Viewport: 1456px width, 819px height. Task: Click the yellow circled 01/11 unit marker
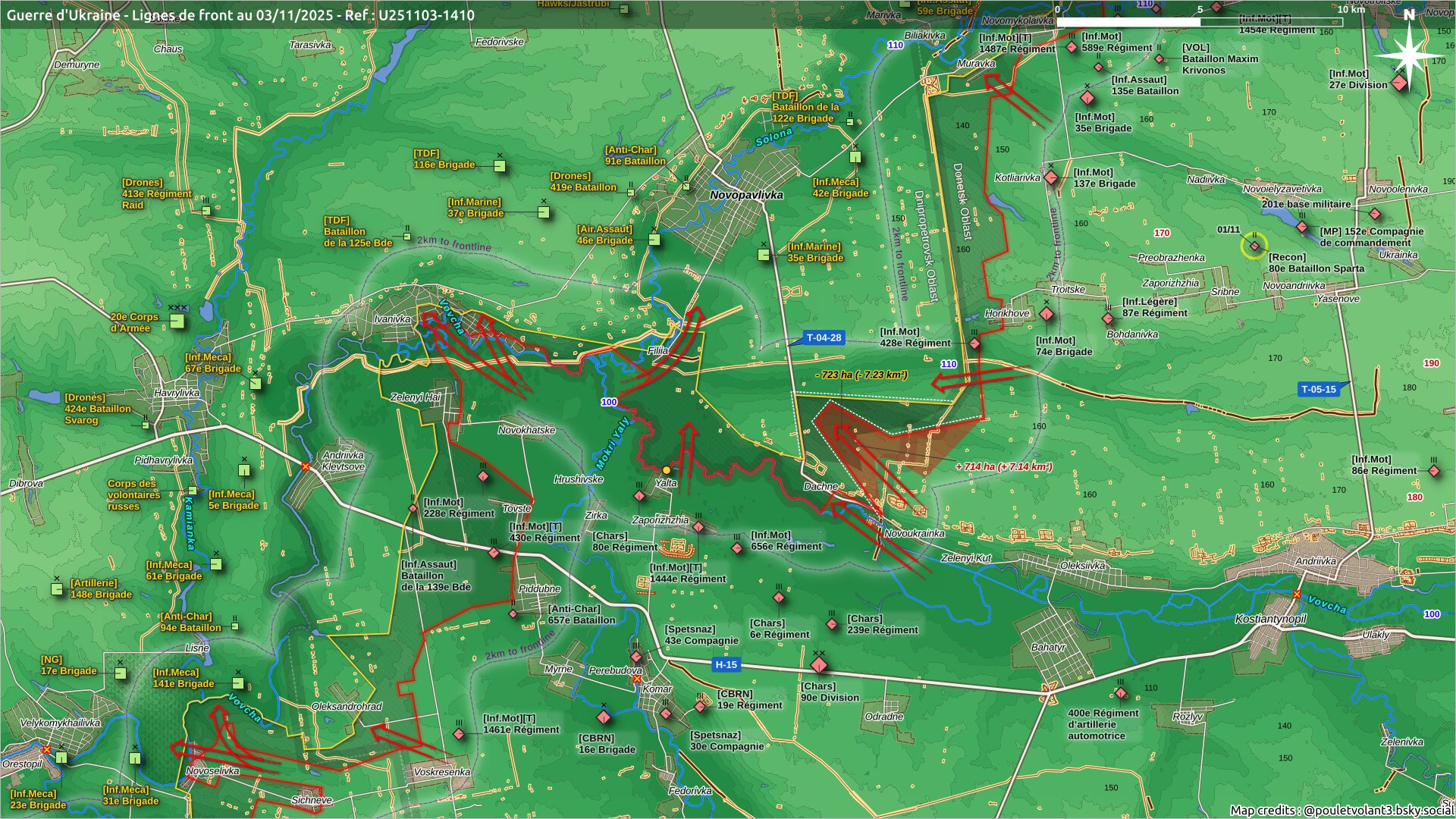(x=1254, y=246)
